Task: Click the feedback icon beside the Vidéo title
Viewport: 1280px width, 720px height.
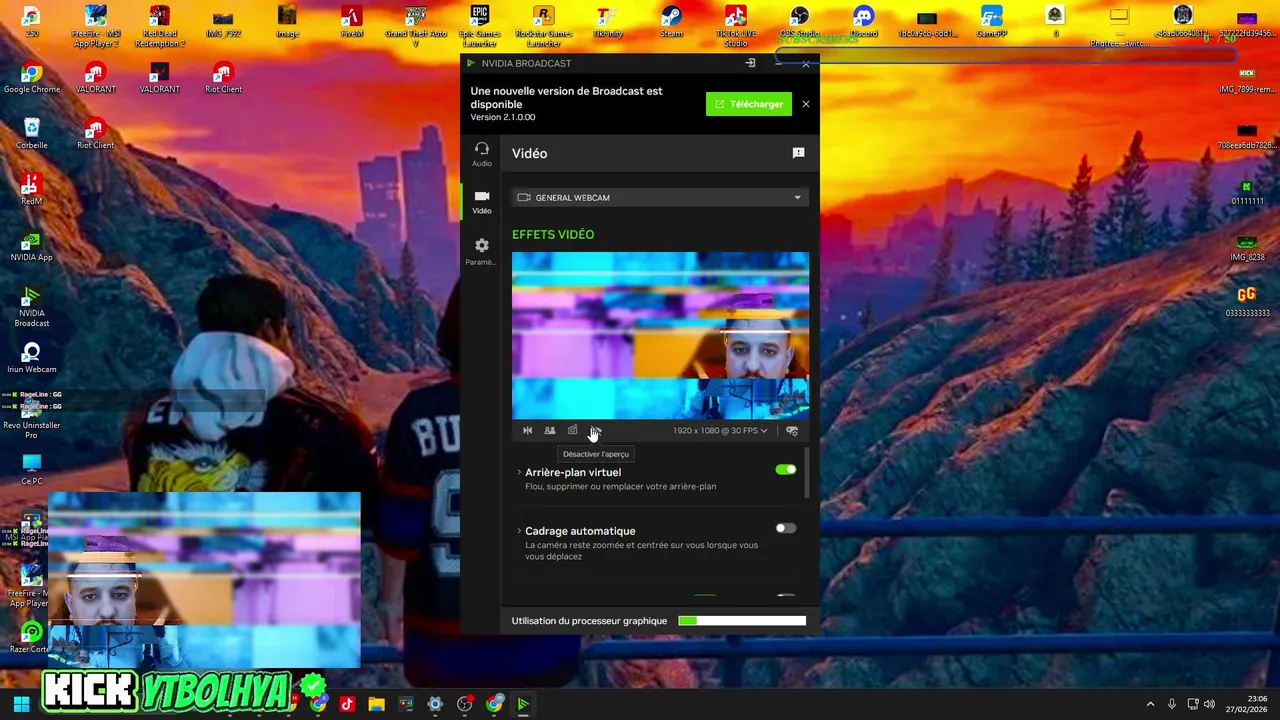Action: (798, 153)
